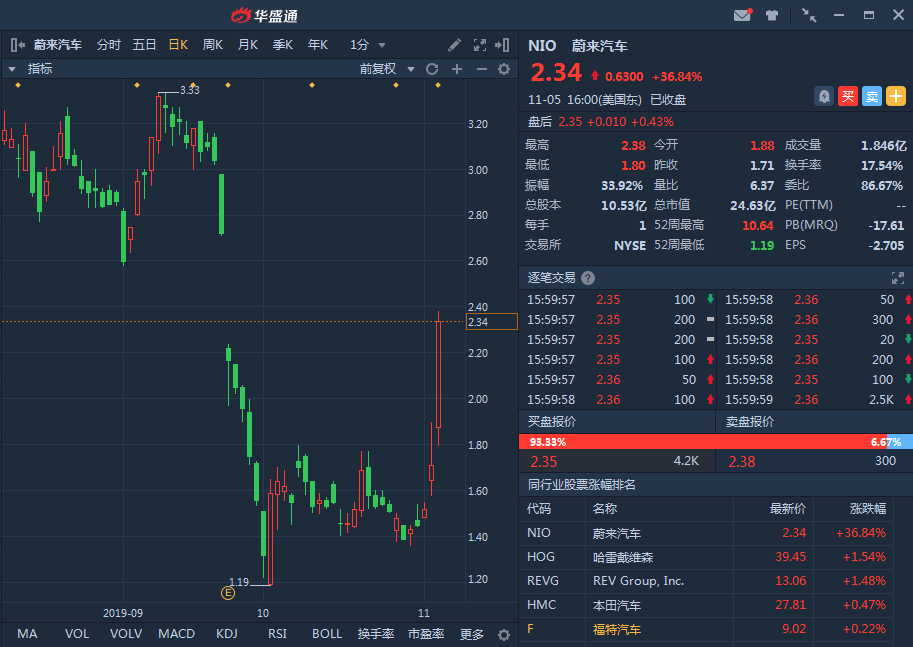Enable the VOLV indicator
The image size is (913, 647).
click(126, 634)
